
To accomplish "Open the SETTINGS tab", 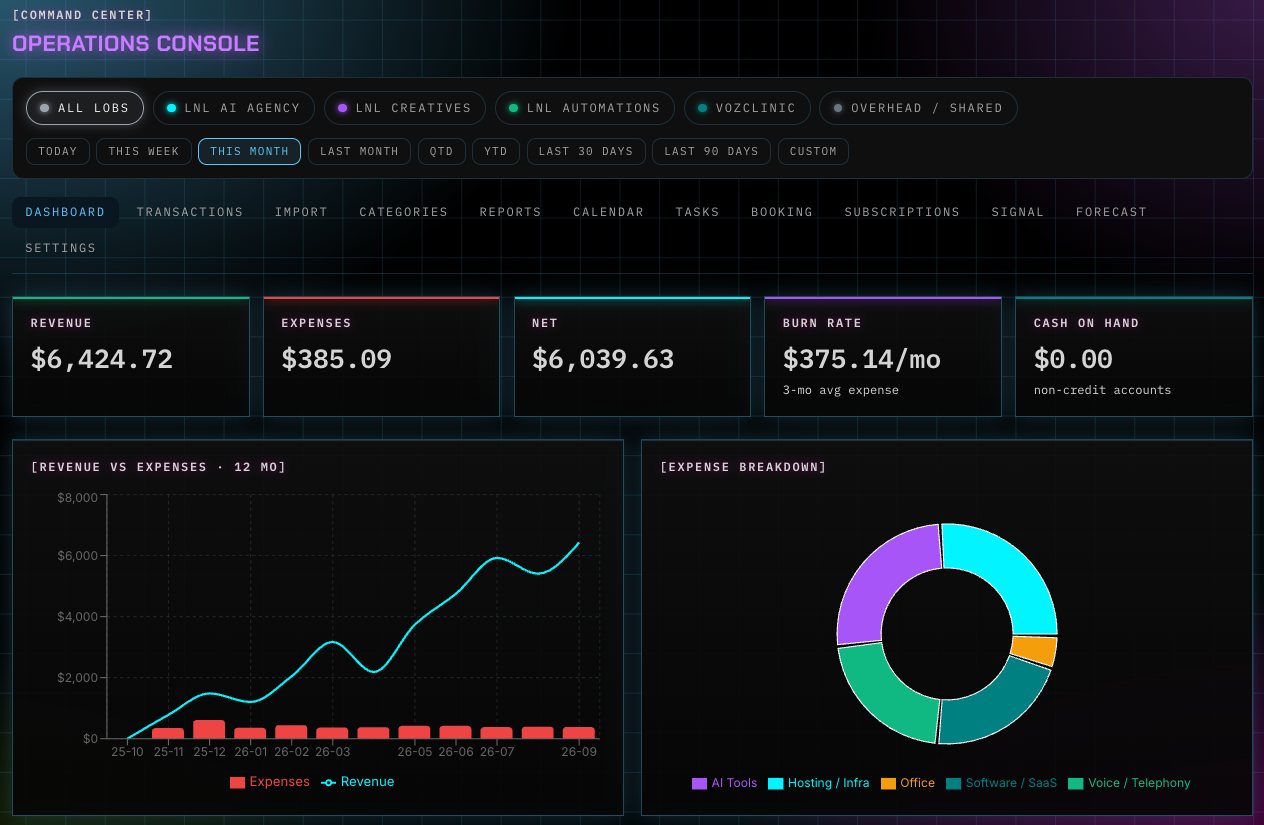I will click(60, 248).
